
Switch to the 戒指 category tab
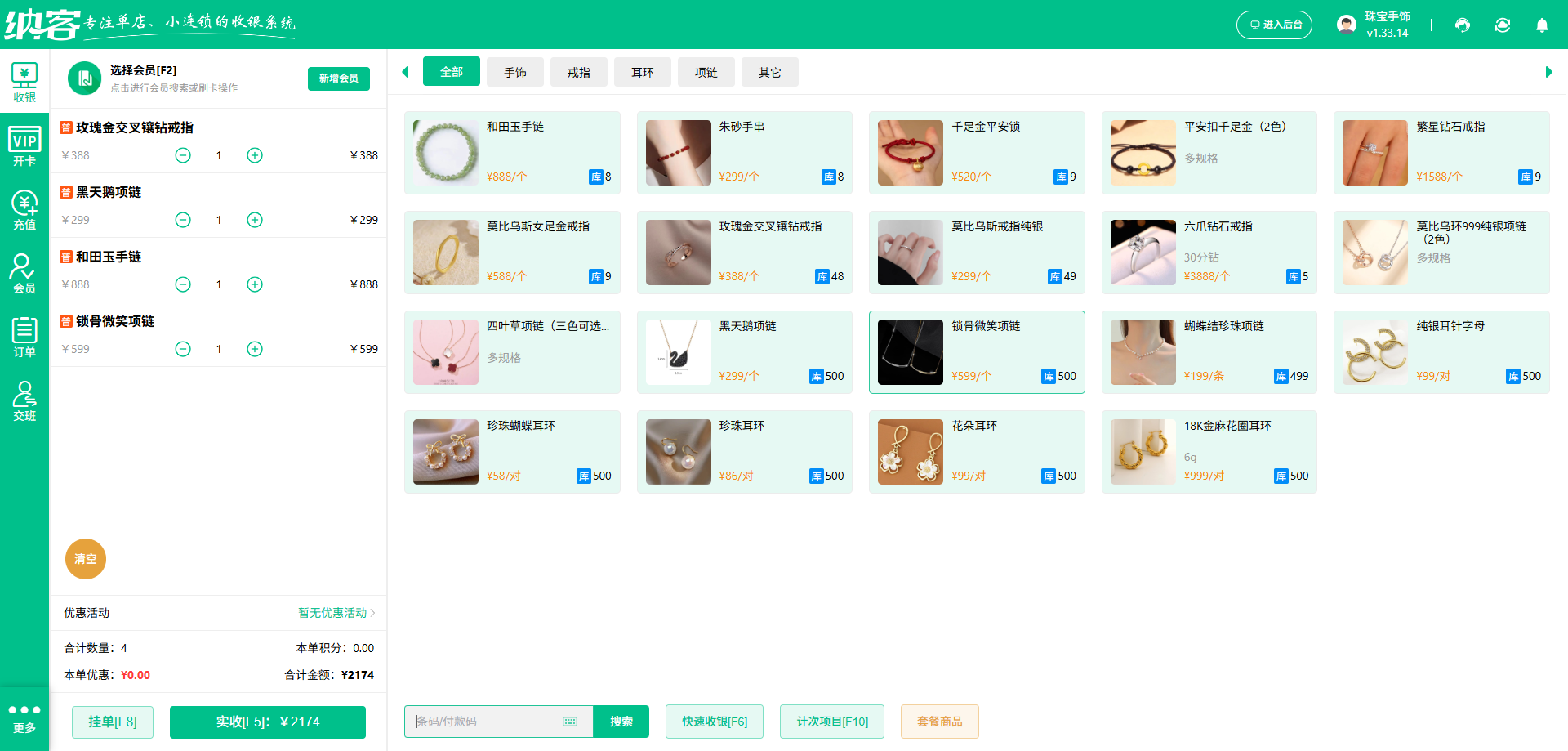point(578,72)
